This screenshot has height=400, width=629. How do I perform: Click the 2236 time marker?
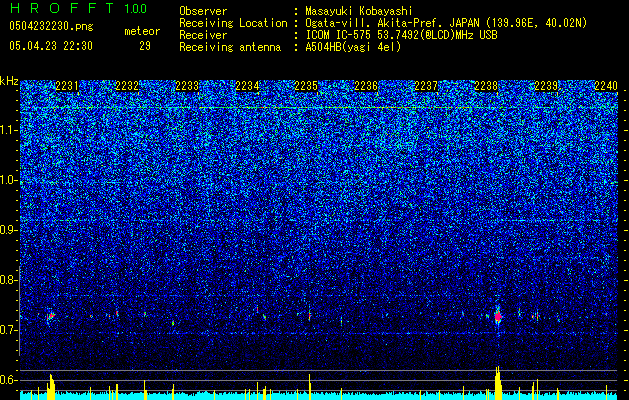tap(366, 86)
